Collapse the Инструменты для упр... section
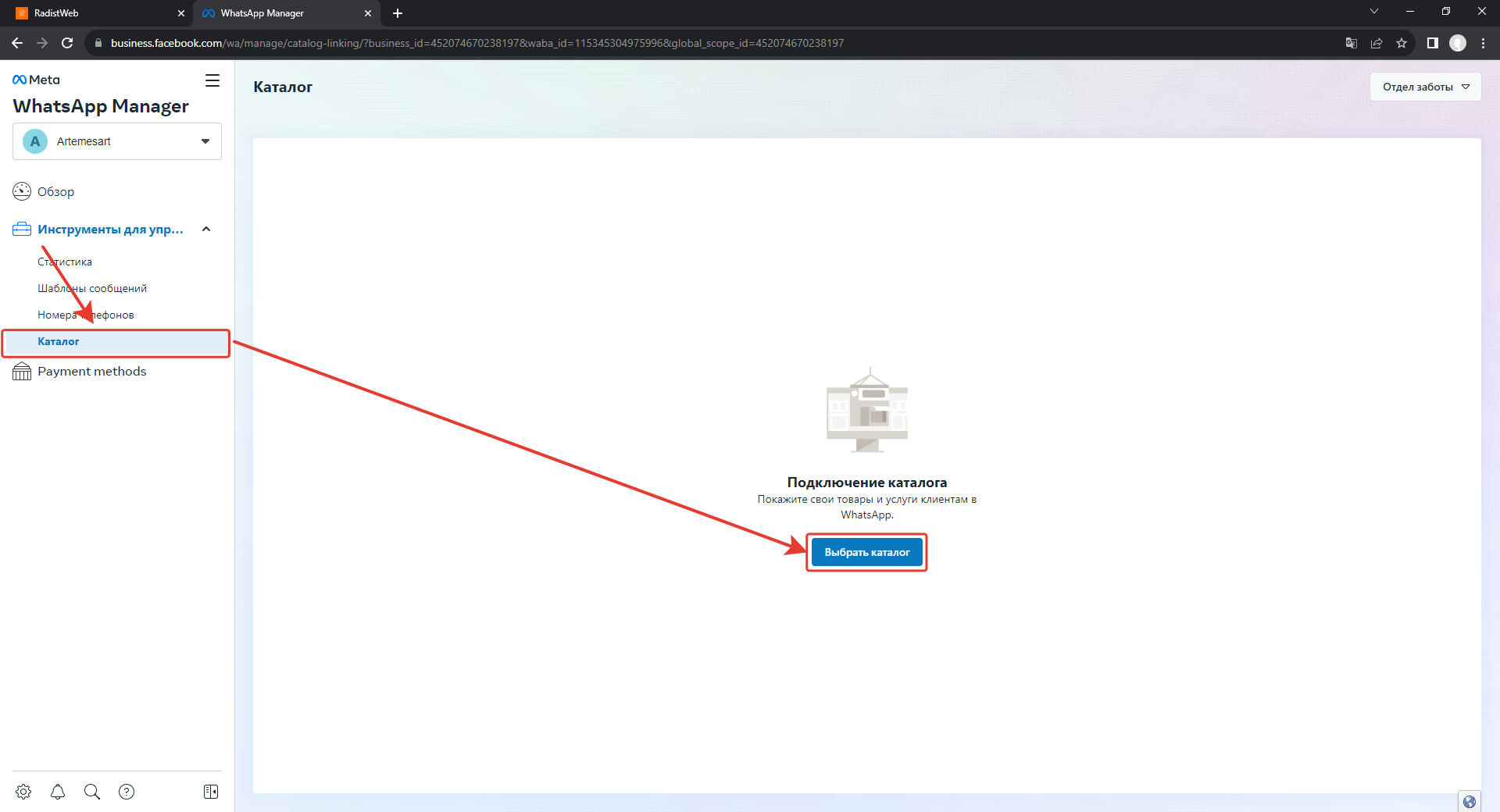The height and width of the screenshot is (812, 1500). pos(206,230)
